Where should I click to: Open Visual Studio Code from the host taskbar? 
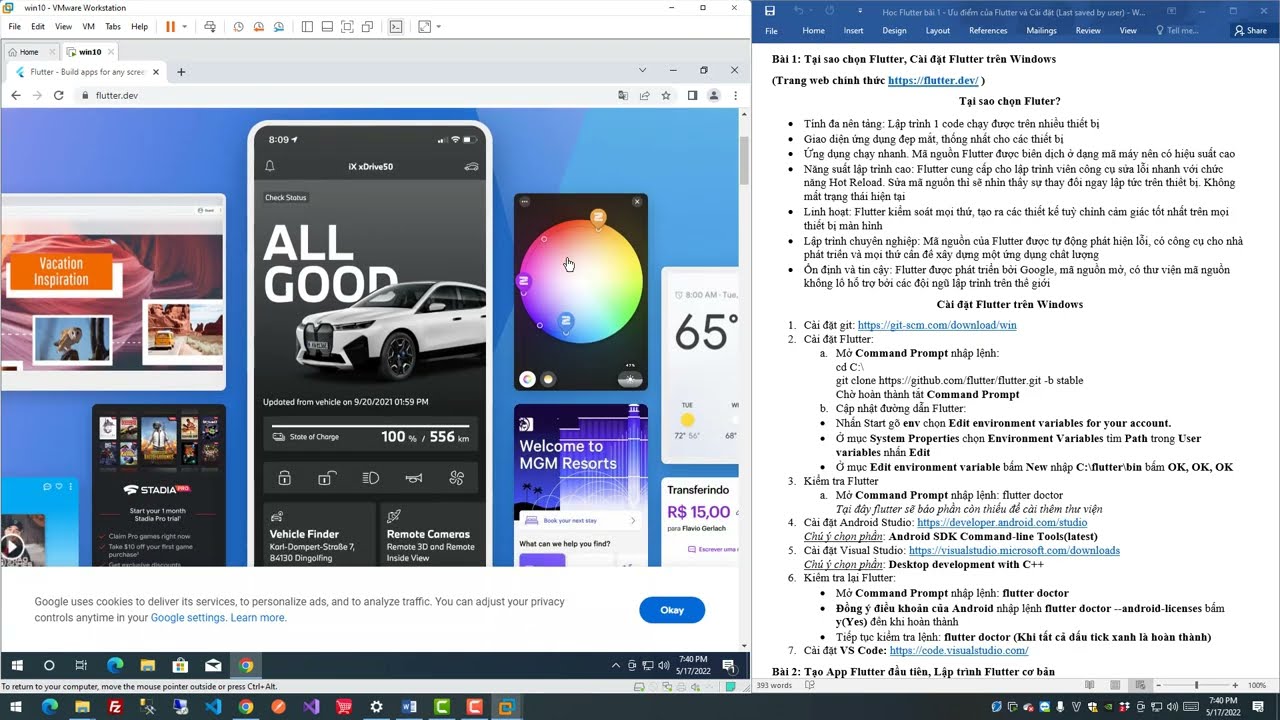(213, 707)
